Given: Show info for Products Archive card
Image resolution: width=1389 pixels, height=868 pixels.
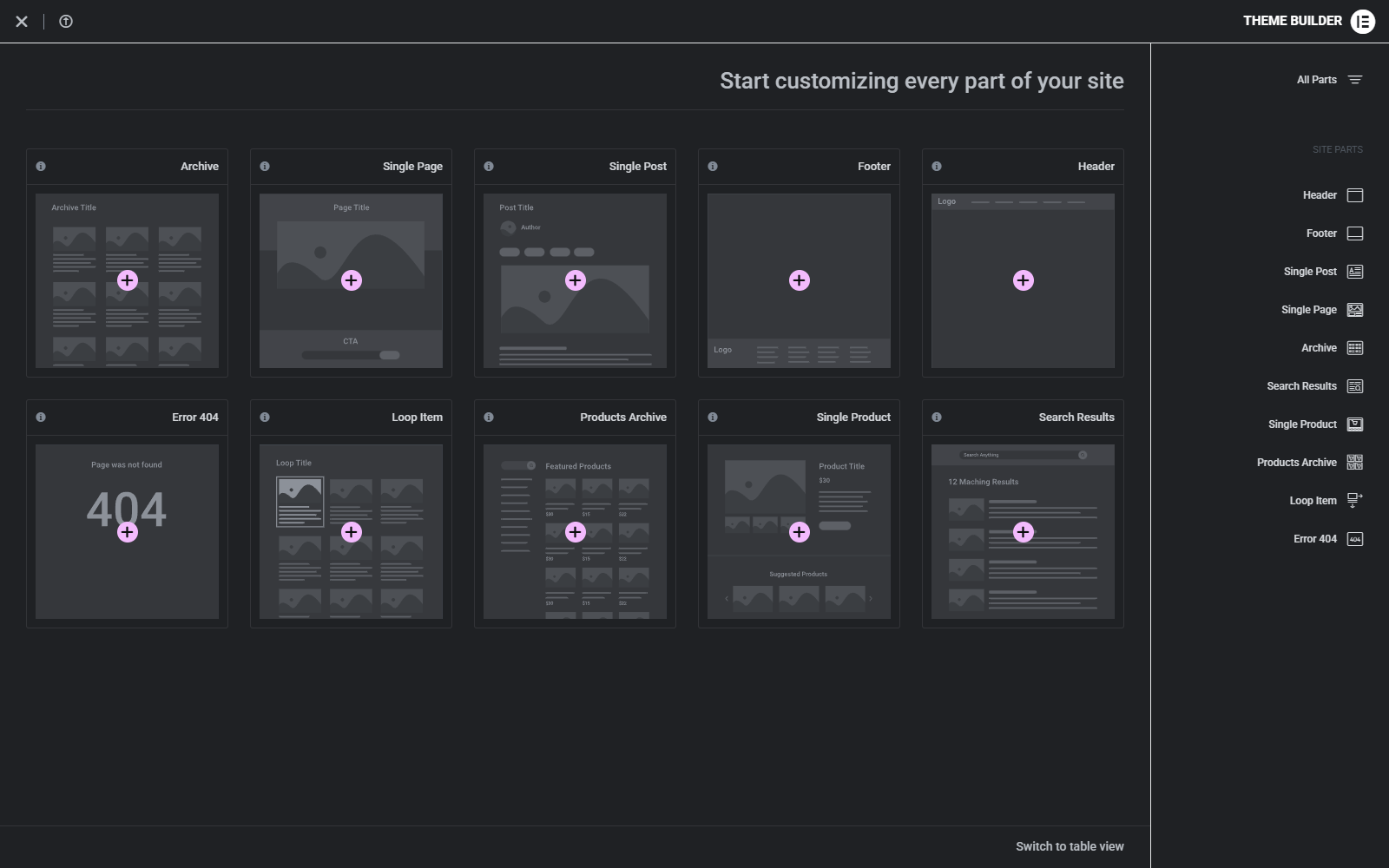Looking at the screenshot, I should pos(489,418).
